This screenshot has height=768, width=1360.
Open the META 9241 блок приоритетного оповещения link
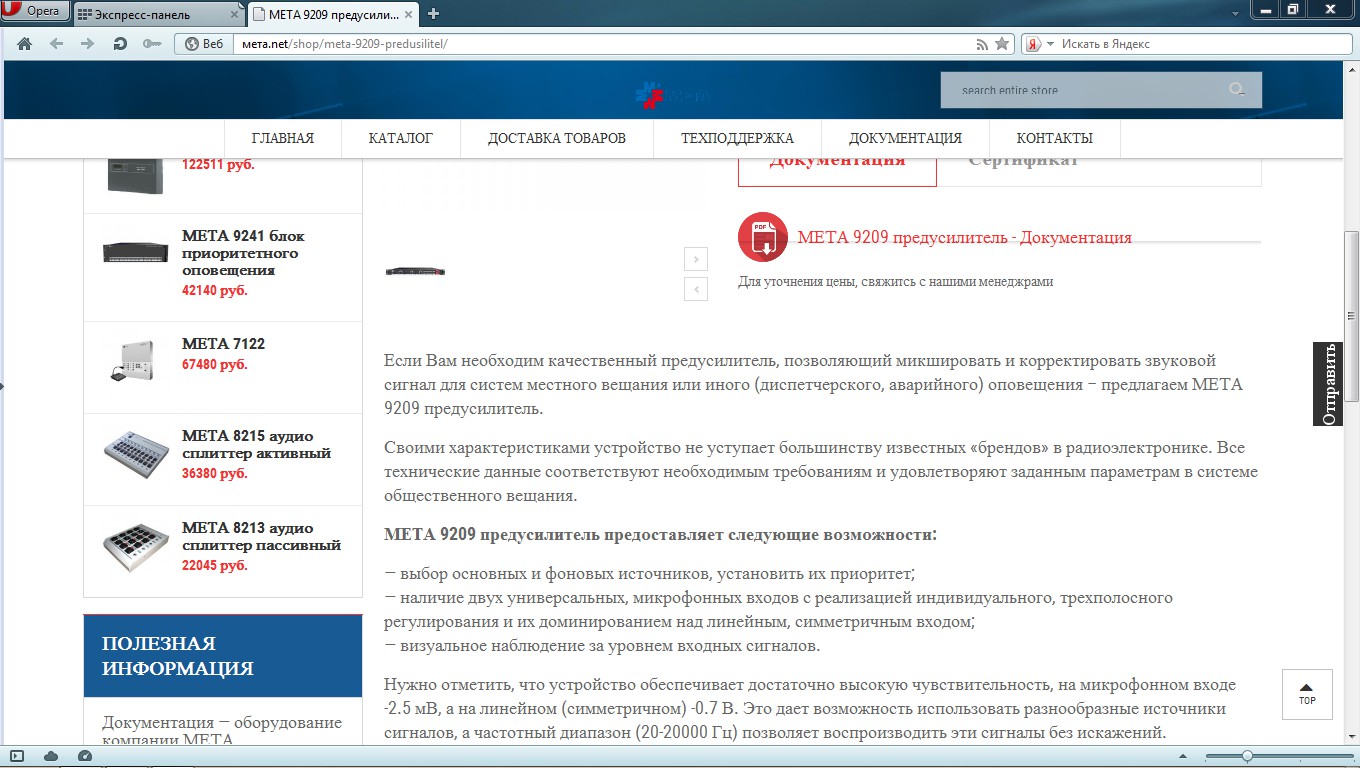pyautogui.click(x=243, y=253)
